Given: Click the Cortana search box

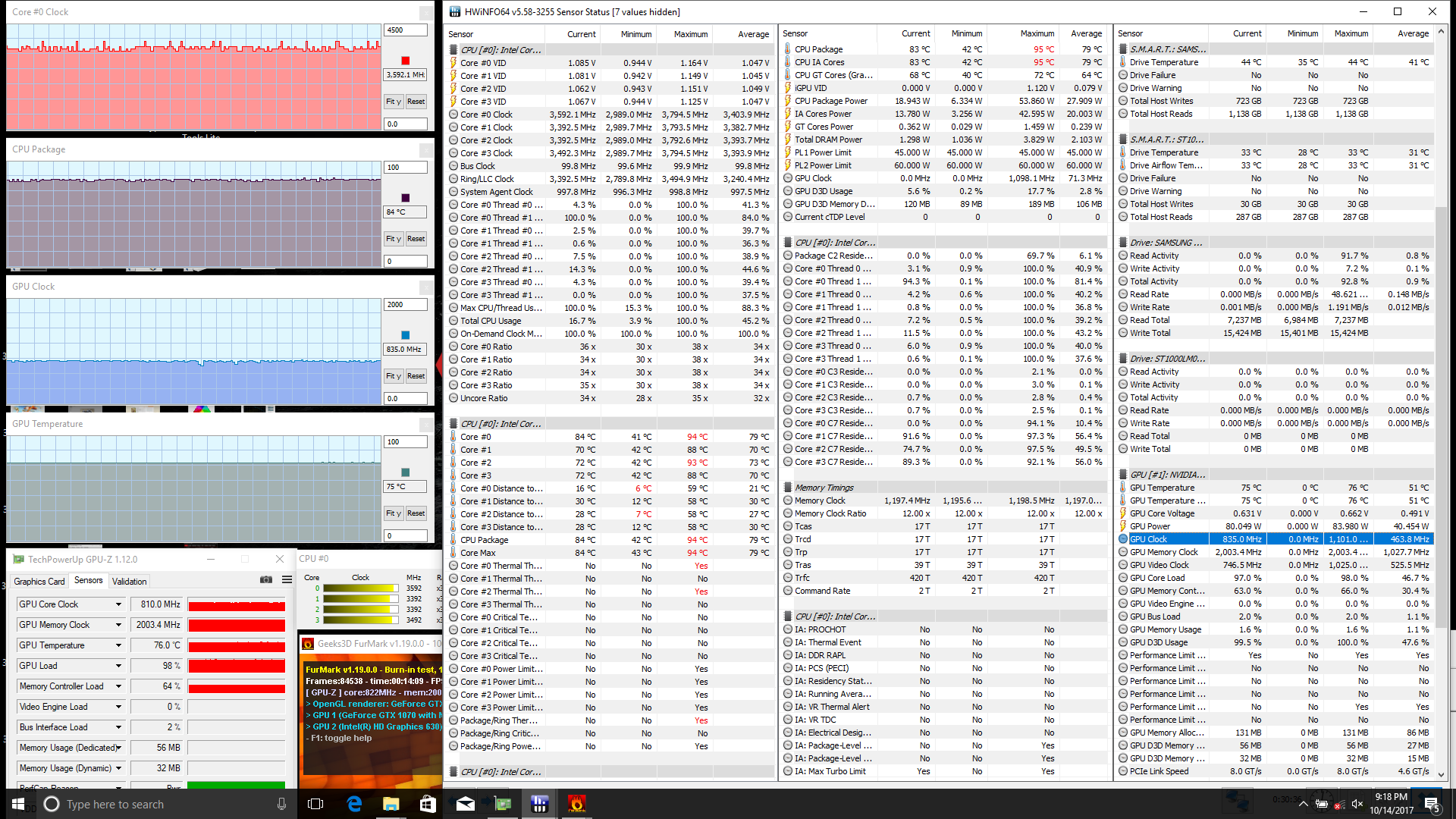Looking at the screenshot, I should point(163,804).
